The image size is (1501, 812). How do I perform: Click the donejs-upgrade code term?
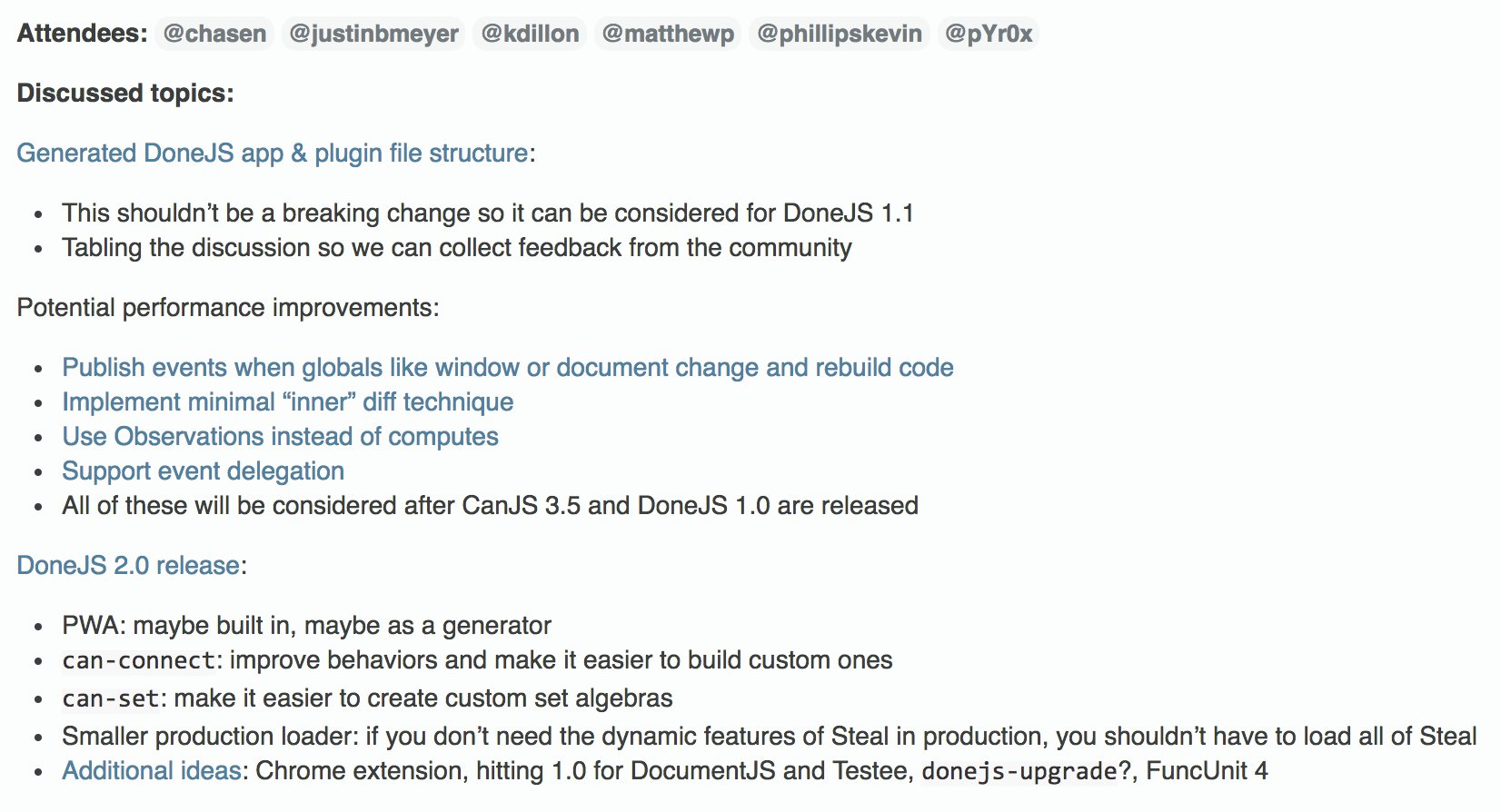(x=1019, y=771)
